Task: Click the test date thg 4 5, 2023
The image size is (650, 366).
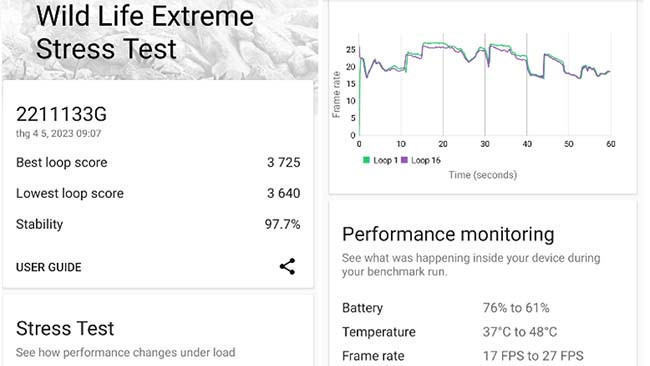Action: point(58,133)
